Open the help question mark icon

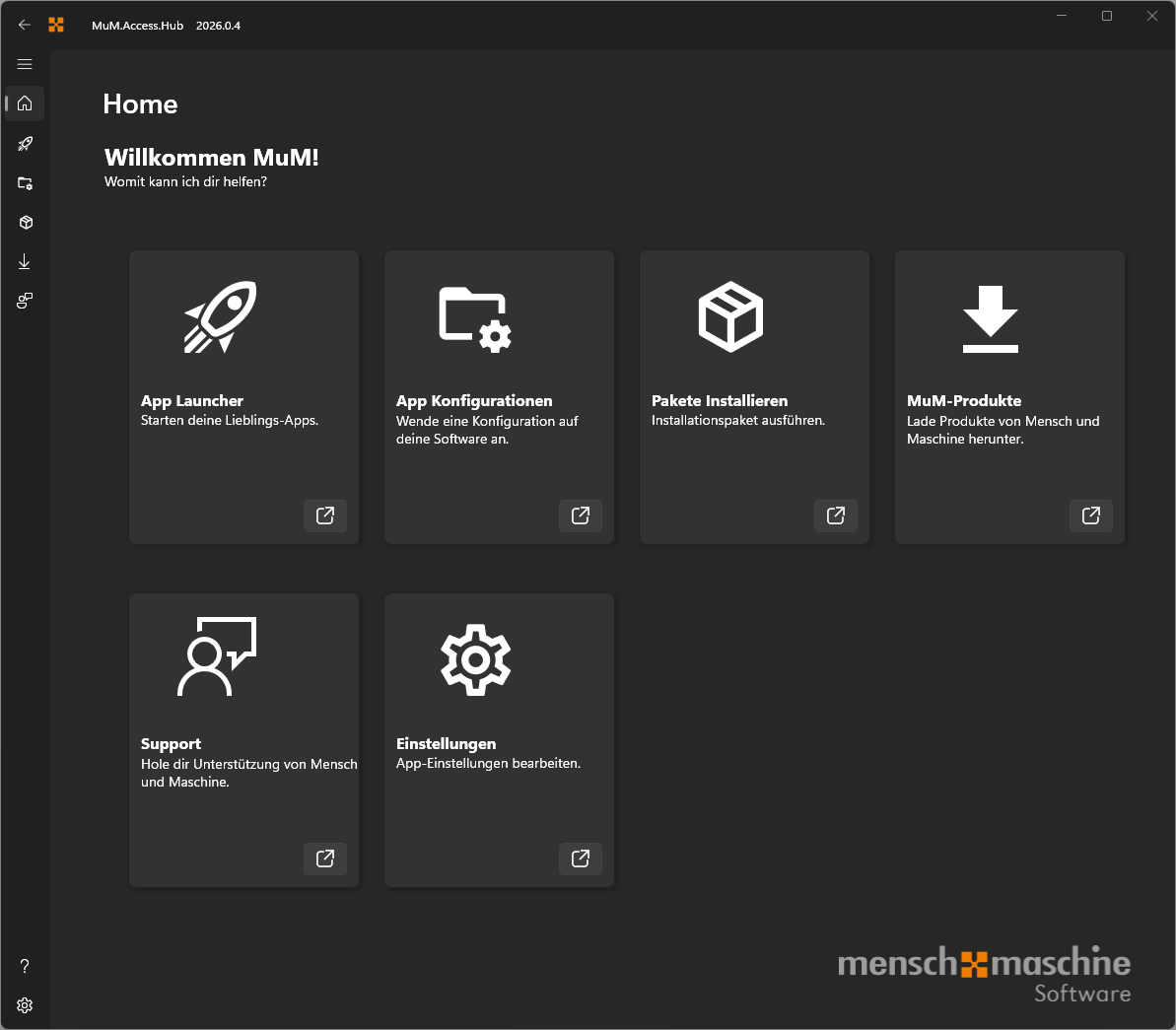tap(26, 966)
